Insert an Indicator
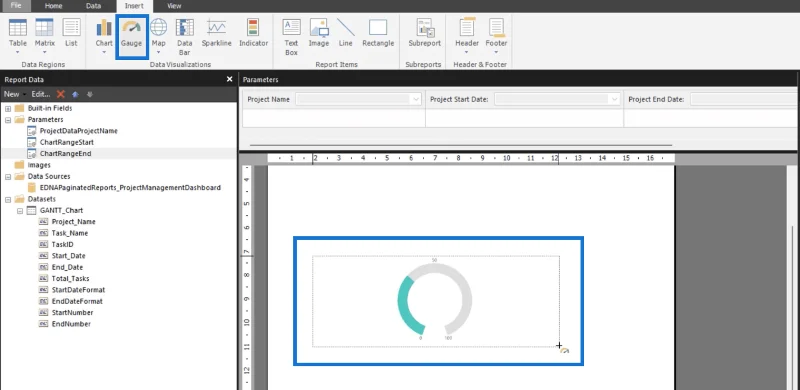This screenshot has height=390, width=800. click(x=253, y=33)
